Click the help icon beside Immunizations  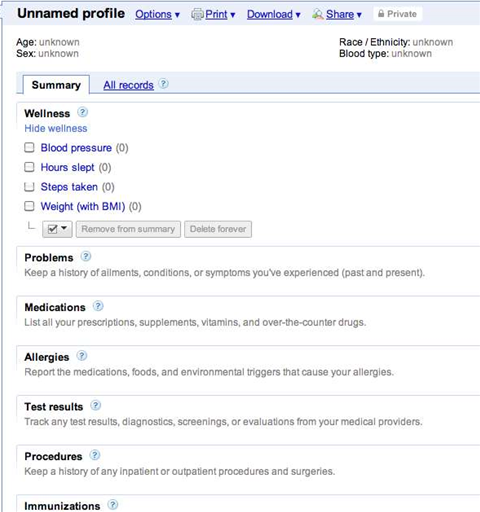point(113,505)
